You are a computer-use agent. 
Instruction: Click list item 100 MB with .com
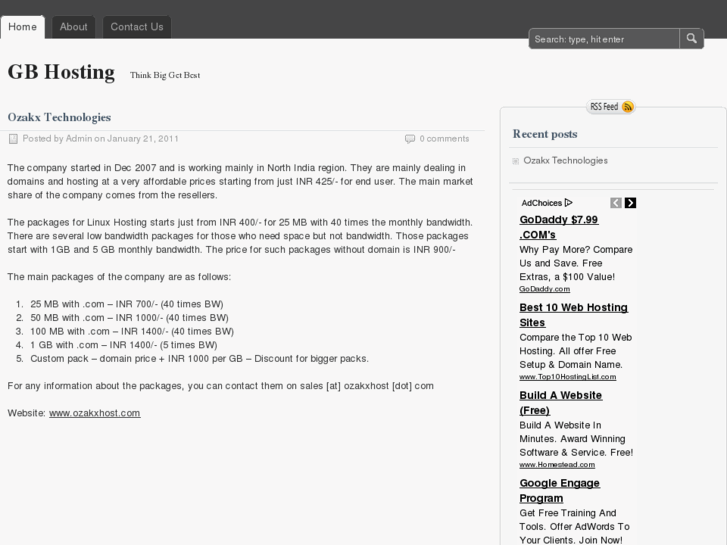(x=132, y=331)
